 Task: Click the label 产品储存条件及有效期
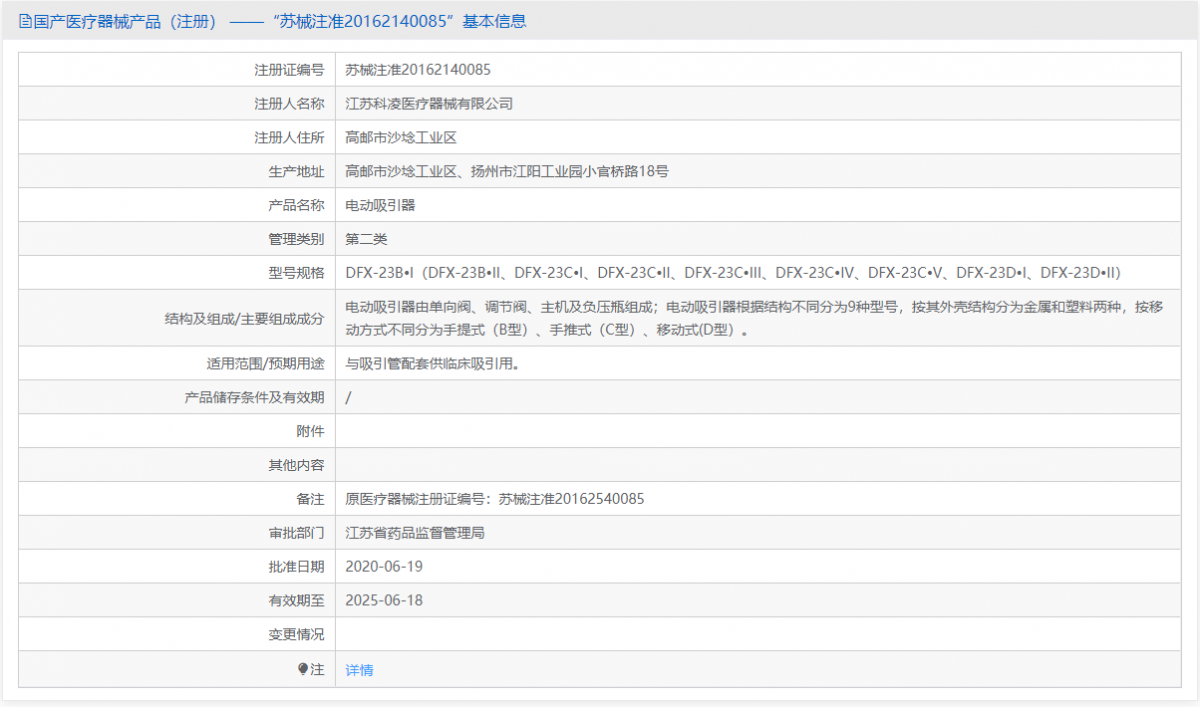coord(255,397)
